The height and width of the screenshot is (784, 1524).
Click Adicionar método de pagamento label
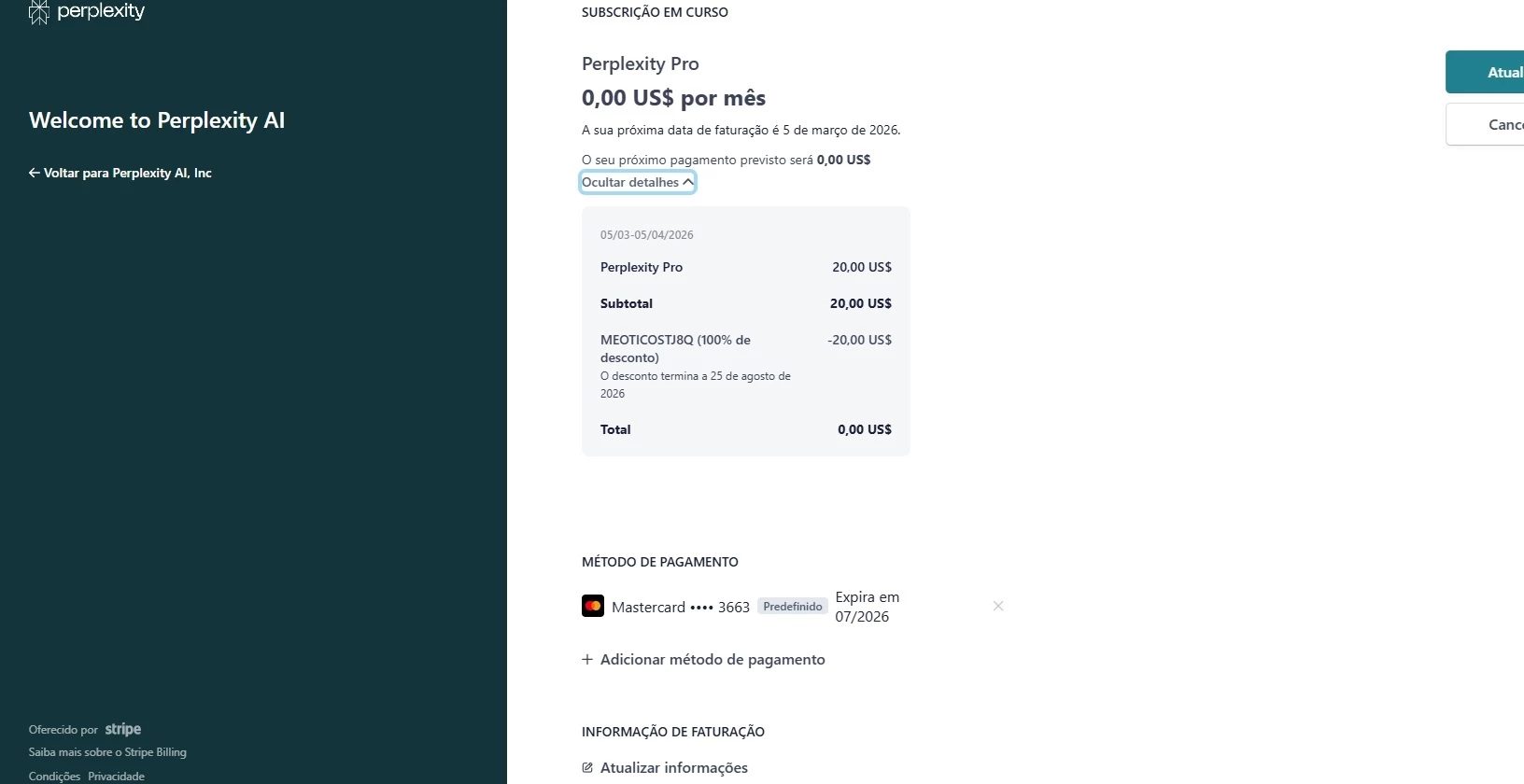(713, 660)
